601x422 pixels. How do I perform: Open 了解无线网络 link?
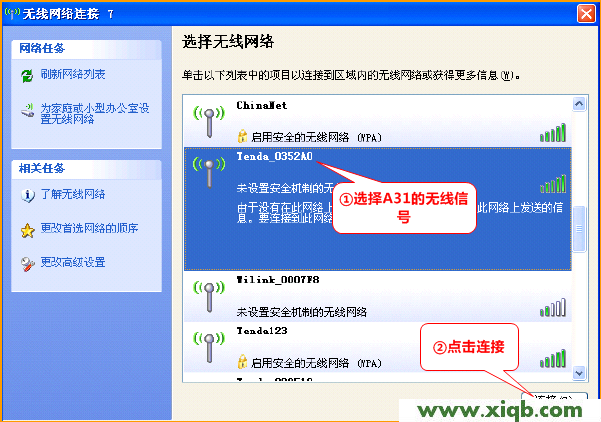[73, 194]
